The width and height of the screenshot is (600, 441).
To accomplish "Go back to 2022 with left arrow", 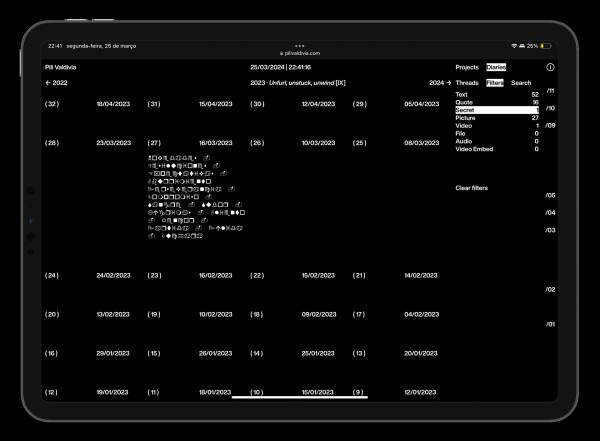I will (56, 83).
